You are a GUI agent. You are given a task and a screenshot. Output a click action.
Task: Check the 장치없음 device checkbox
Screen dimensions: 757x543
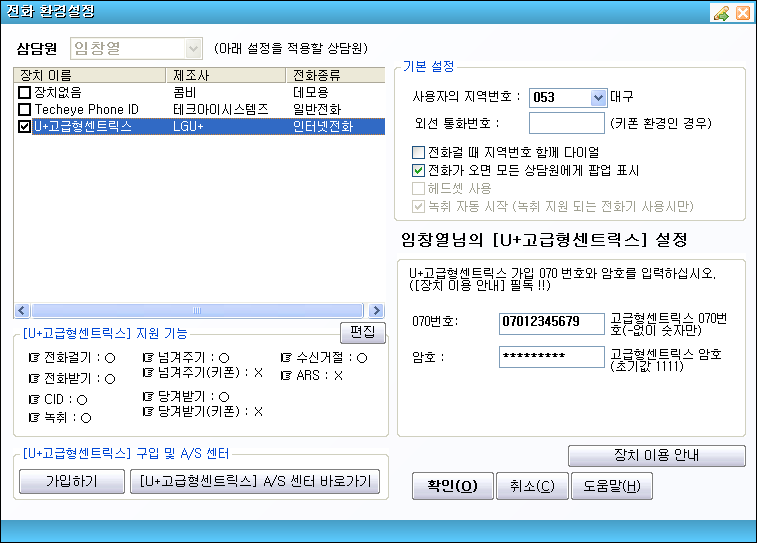pyautogui.click(x=24, y=92)
